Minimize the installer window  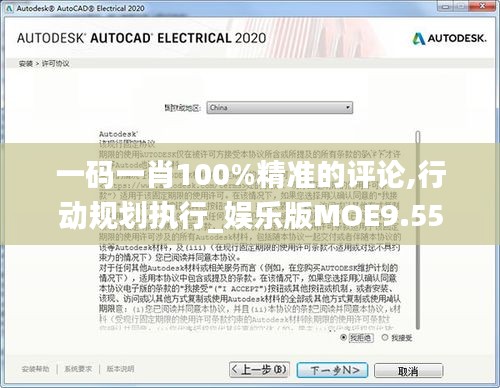tap(446, 6)
